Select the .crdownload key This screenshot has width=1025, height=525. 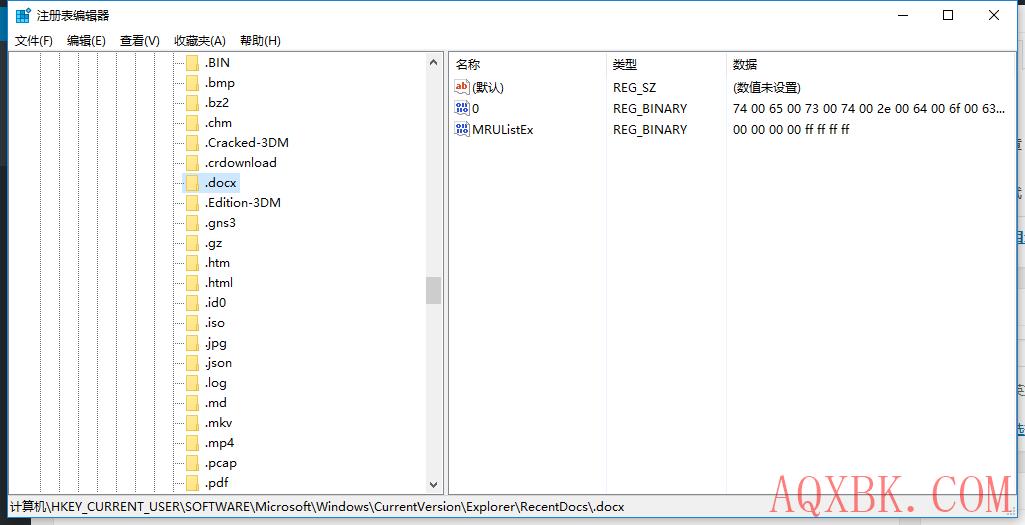point(241,163)
